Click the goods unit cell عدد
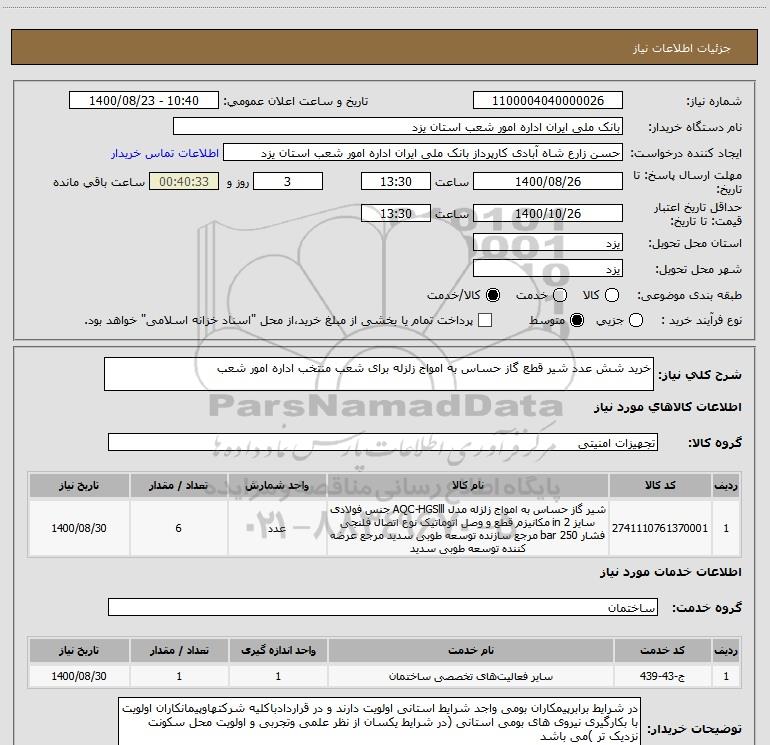This screenshot has height=745, width=770. tap(277, 528)
